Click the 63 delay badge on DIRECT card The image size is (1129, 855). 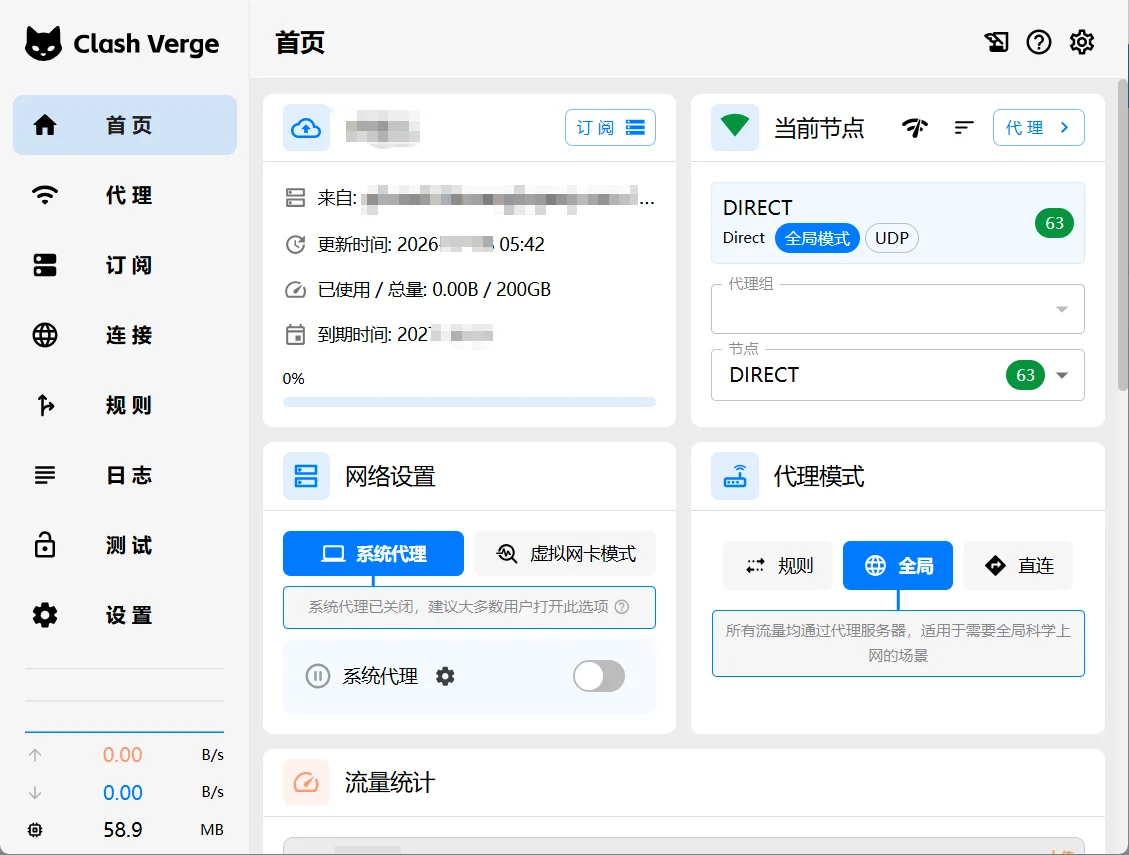click(1054, 223)
